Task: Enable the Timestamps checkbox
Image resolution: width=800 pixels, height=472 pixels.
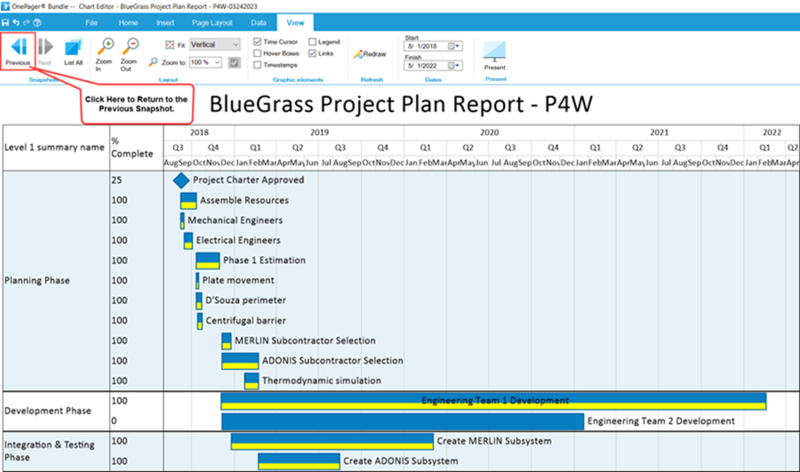Action: [x=257, y=65]
